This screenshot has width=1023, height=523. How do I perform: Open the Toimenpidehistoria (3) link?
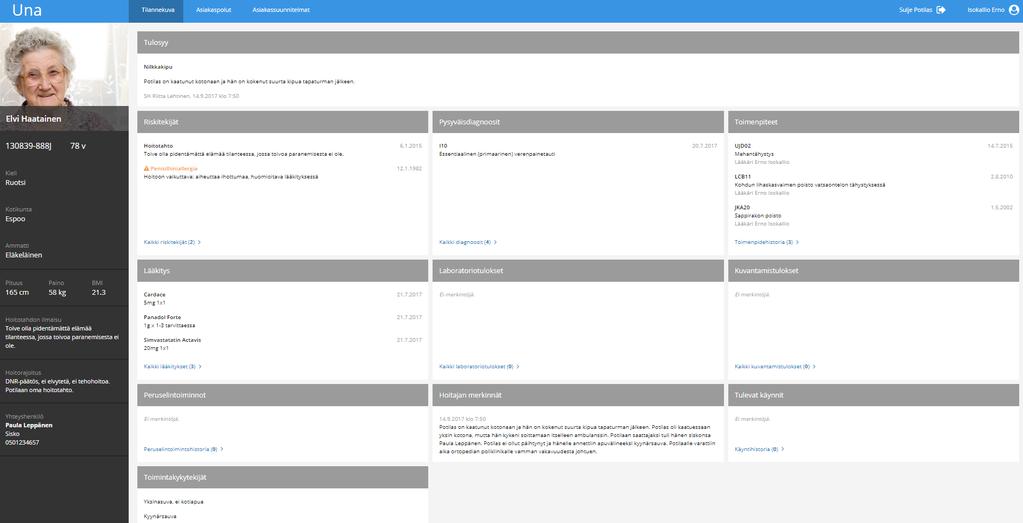(767, 242)
